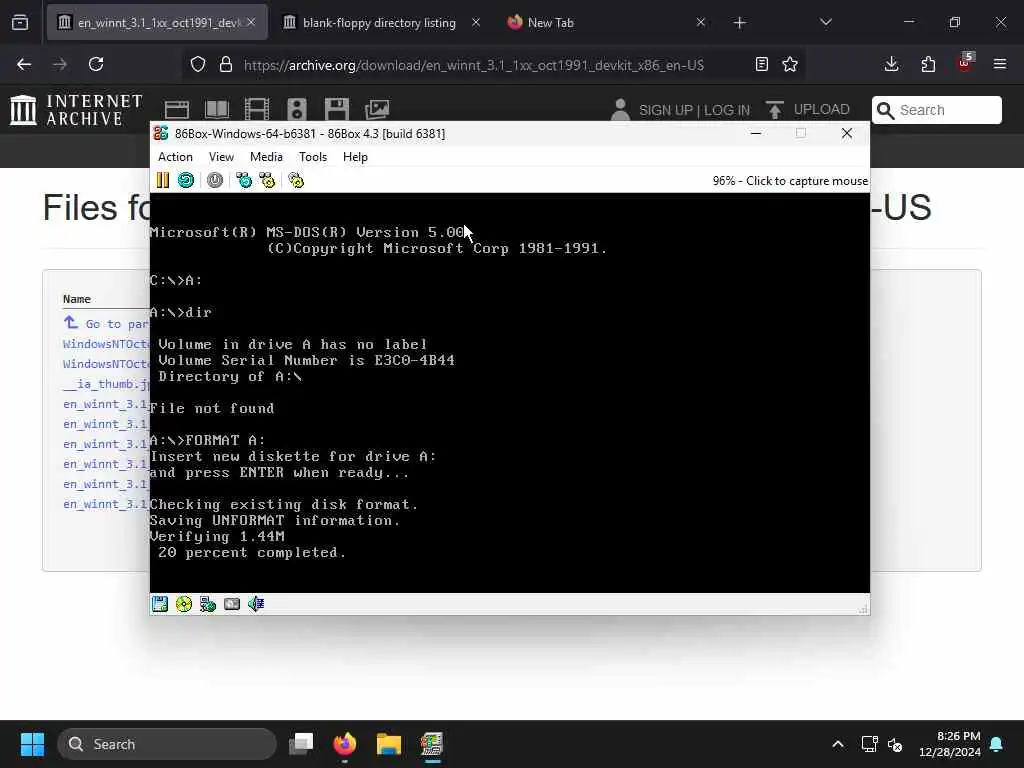Click inside the MS-DOS emulator screen

(509, 392)
